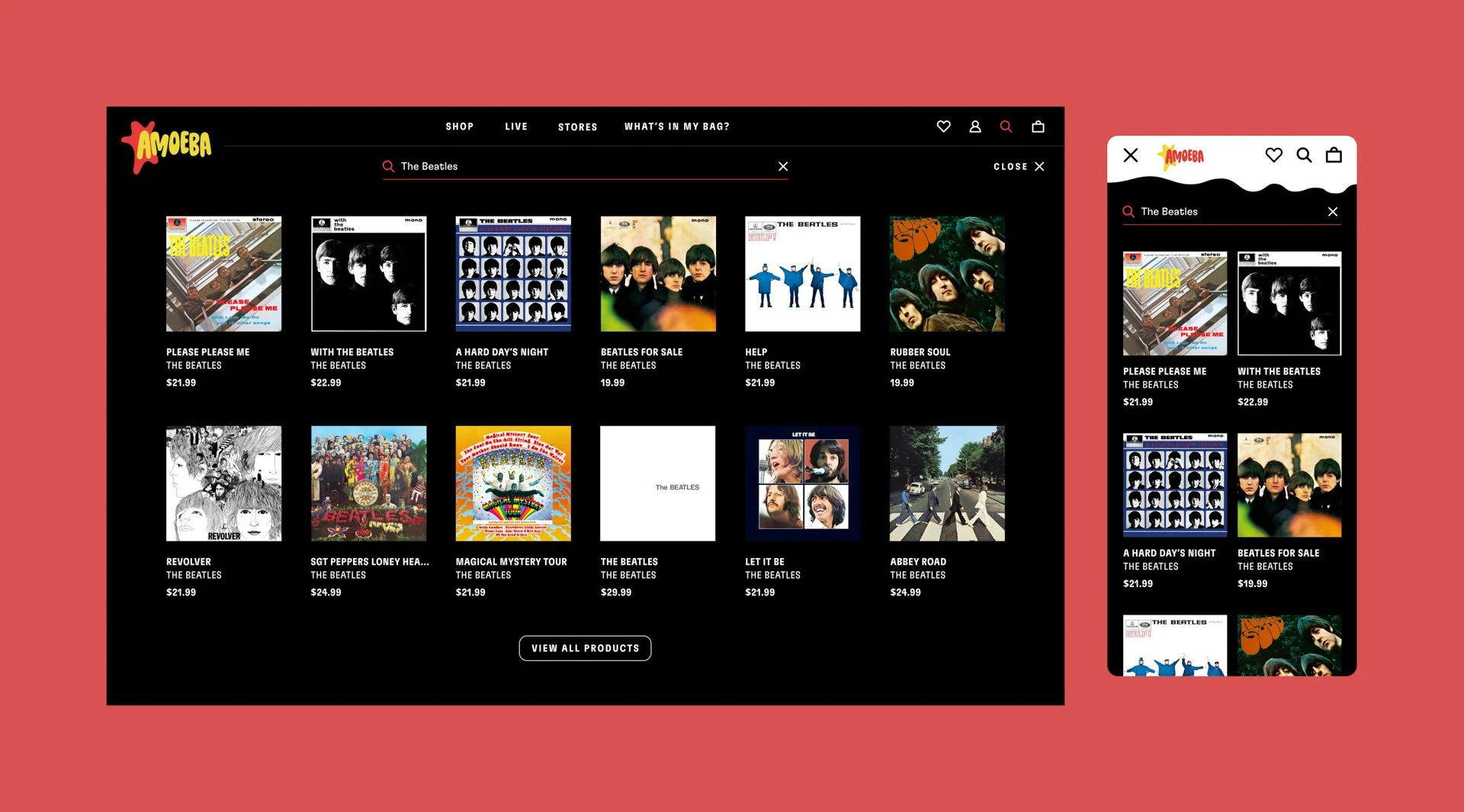Click the Beatles For Sale title on desktop

641,352
